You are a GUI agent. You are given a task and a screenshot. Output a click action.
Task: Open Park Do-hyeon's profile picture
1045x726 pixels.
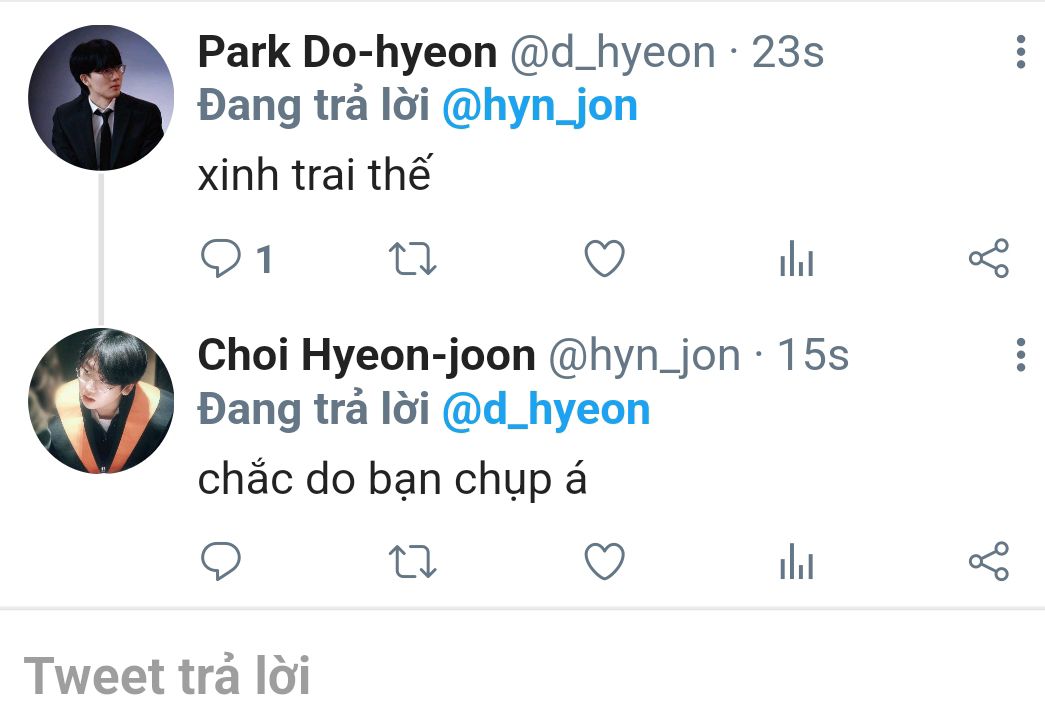(101, 97)
